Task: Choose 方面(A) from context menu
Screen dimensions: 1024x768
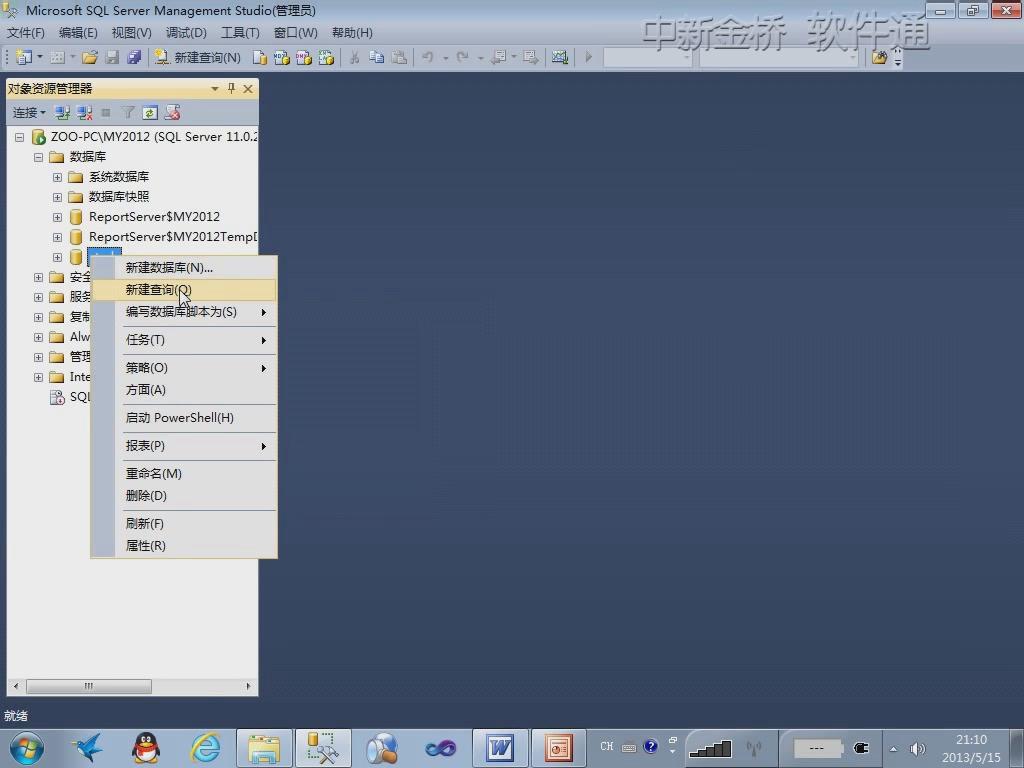Action: 184,390
